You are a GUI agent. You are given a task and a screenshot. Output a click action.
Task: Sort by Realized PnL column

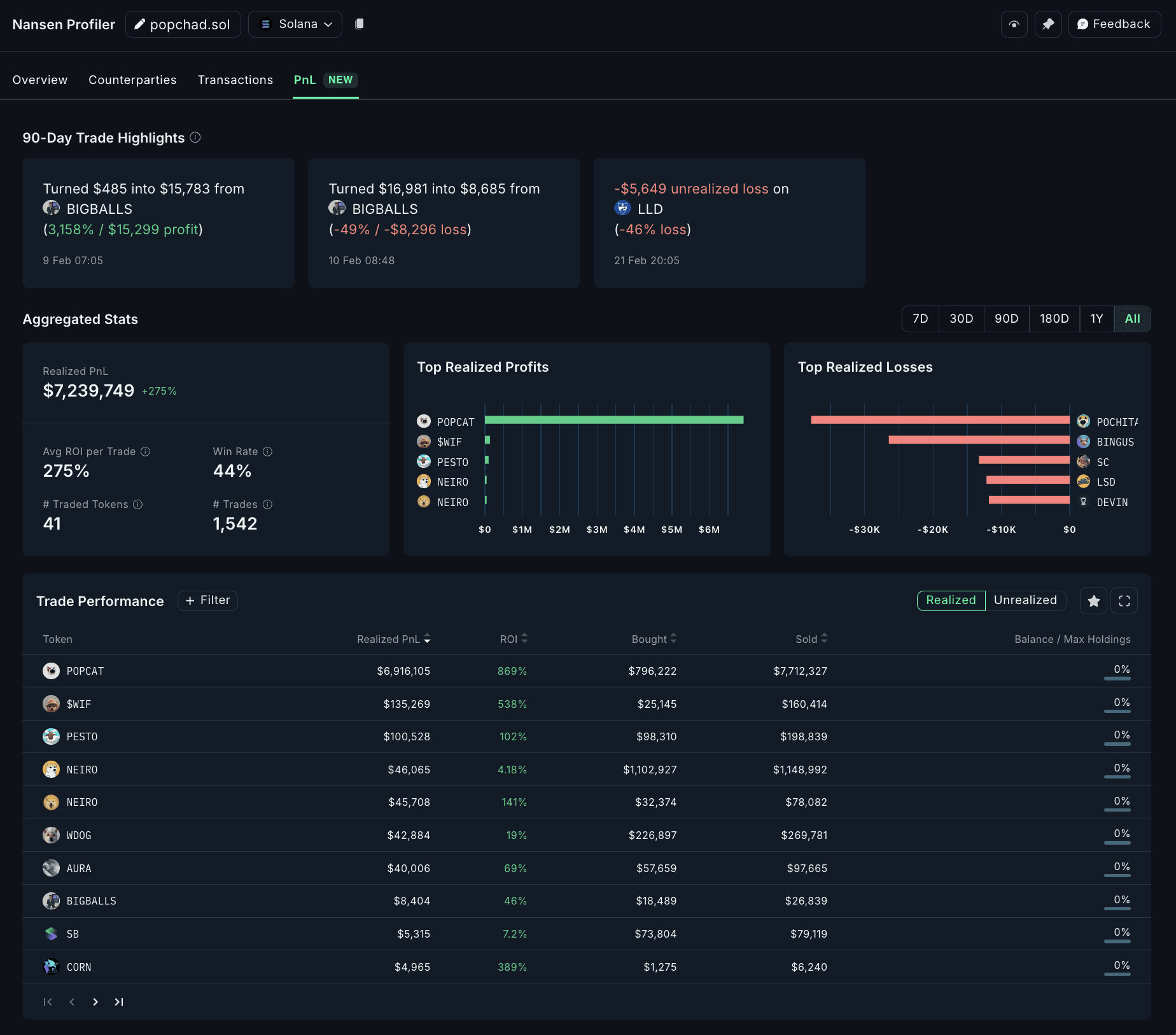point(393,639)
